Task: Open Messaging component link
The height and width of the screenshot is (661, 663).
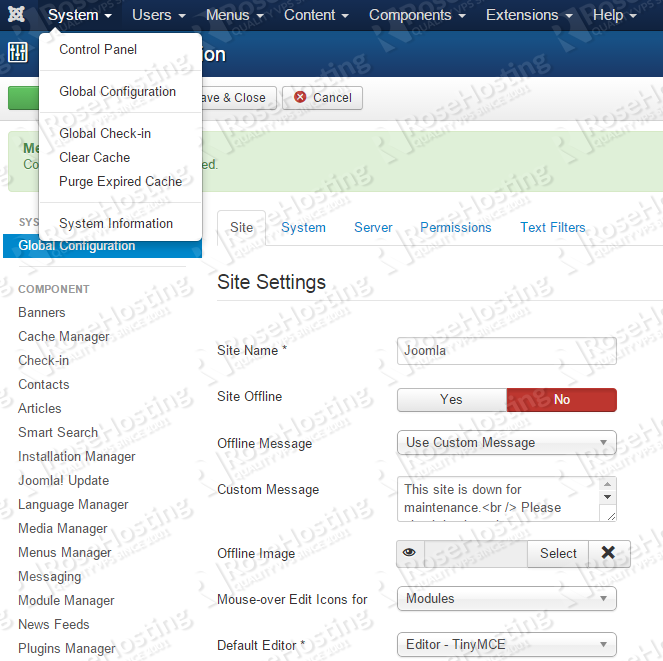Action: tap(49, 576)
